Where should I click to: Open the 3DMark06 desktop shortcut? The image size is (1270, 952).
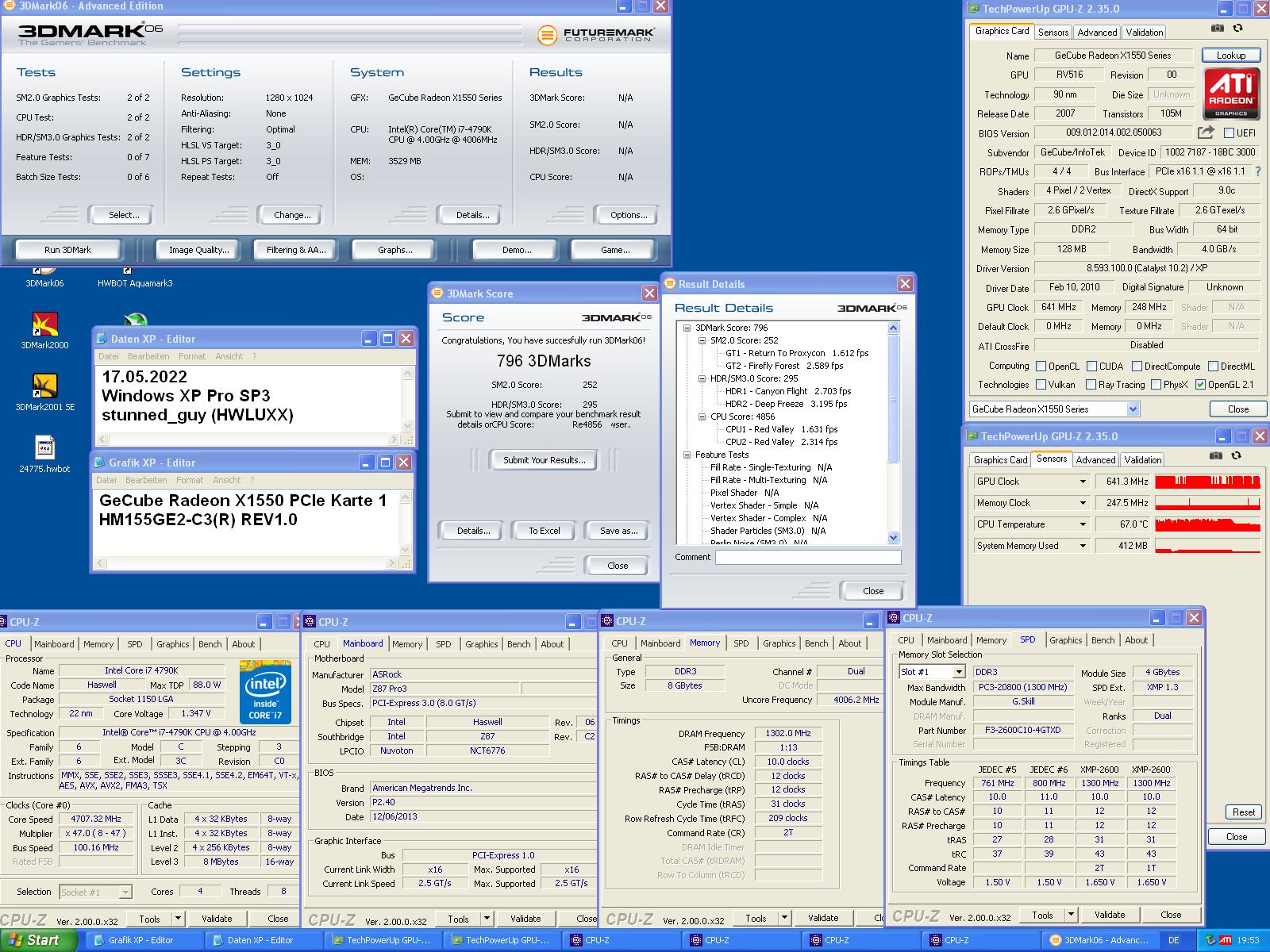tap(44, 278)
